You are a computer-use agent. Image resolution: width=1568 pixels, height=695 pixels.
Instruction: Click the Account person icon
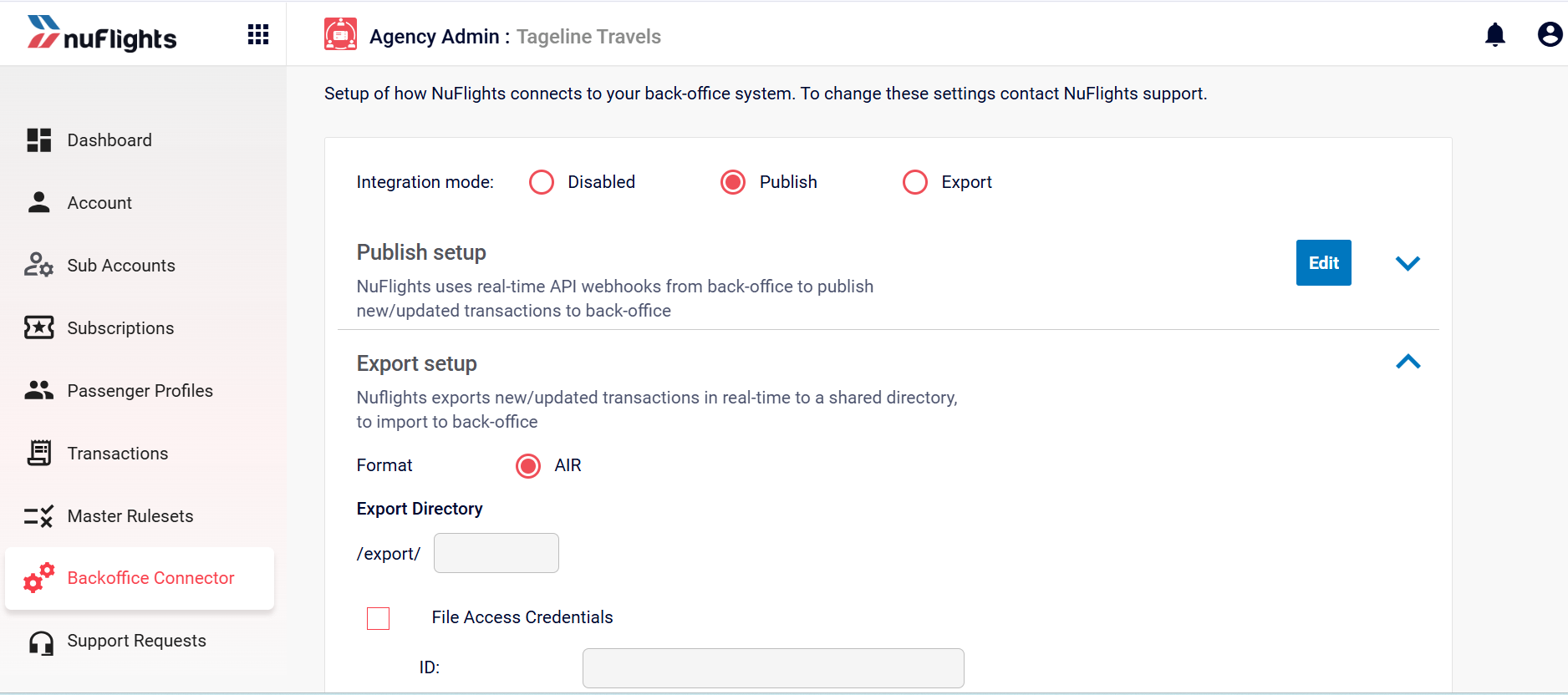coord(39,203)
